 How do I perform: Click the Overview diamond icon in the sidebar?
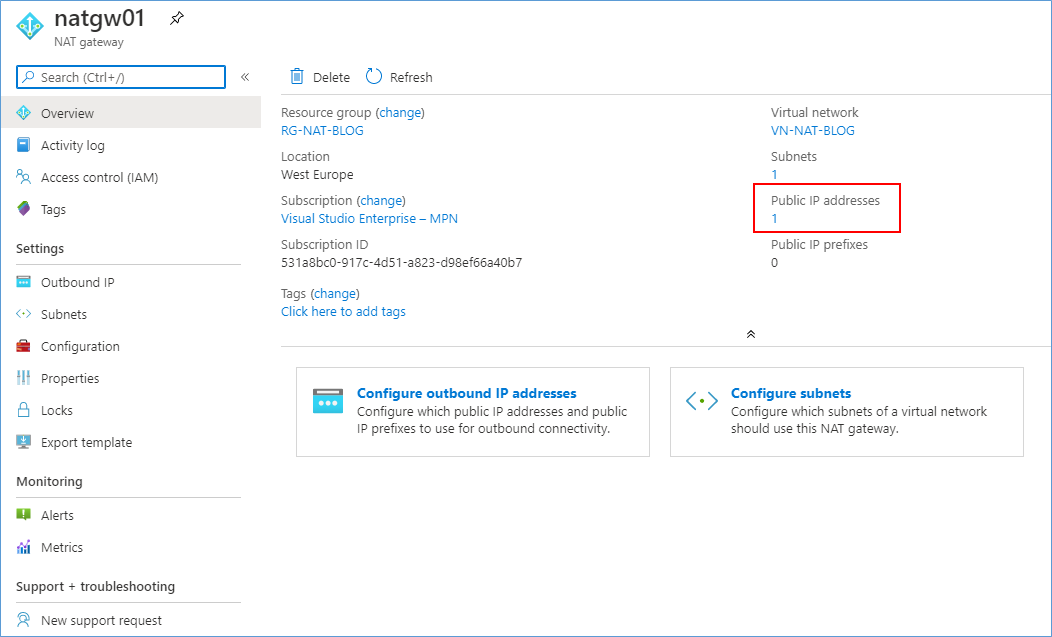point(23,113)
